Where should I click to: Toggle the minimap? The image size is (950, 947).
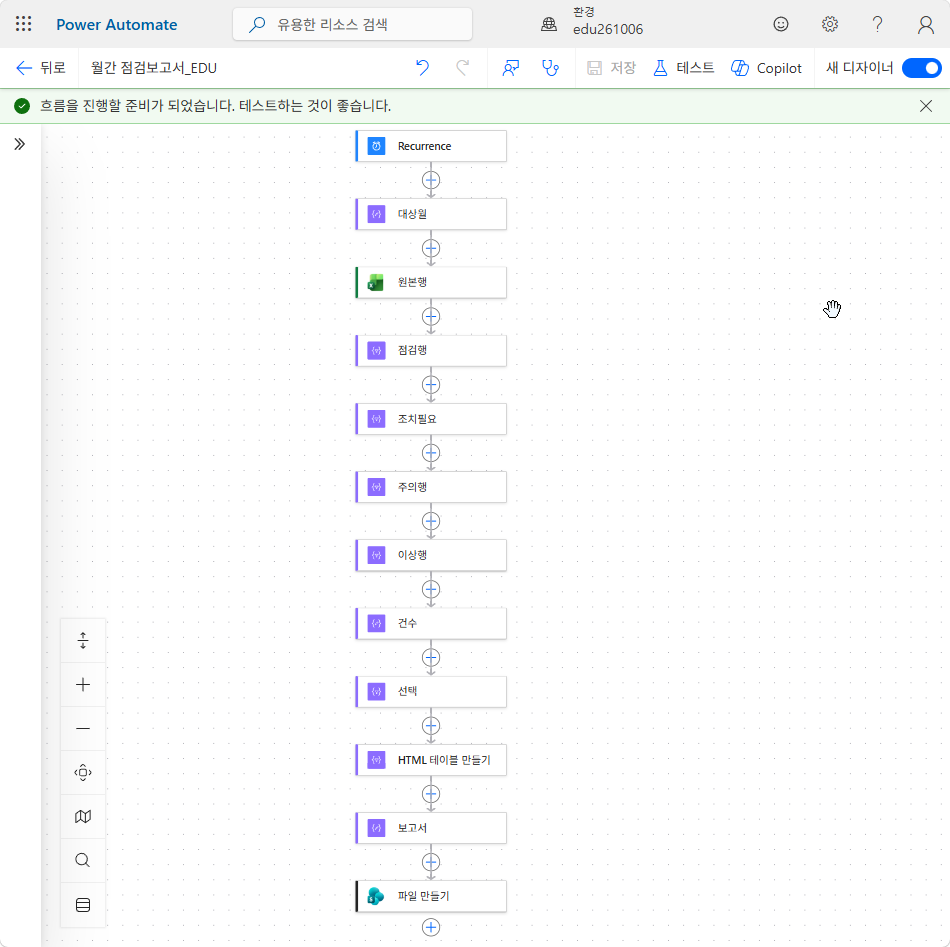(83, 817)
